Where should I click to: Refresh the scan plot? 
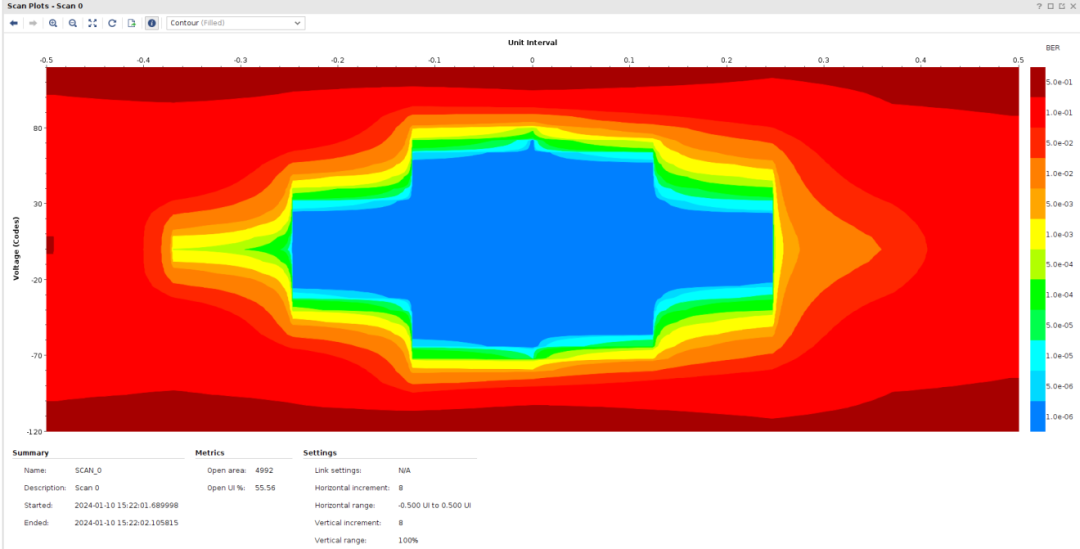tap(112, 23)
